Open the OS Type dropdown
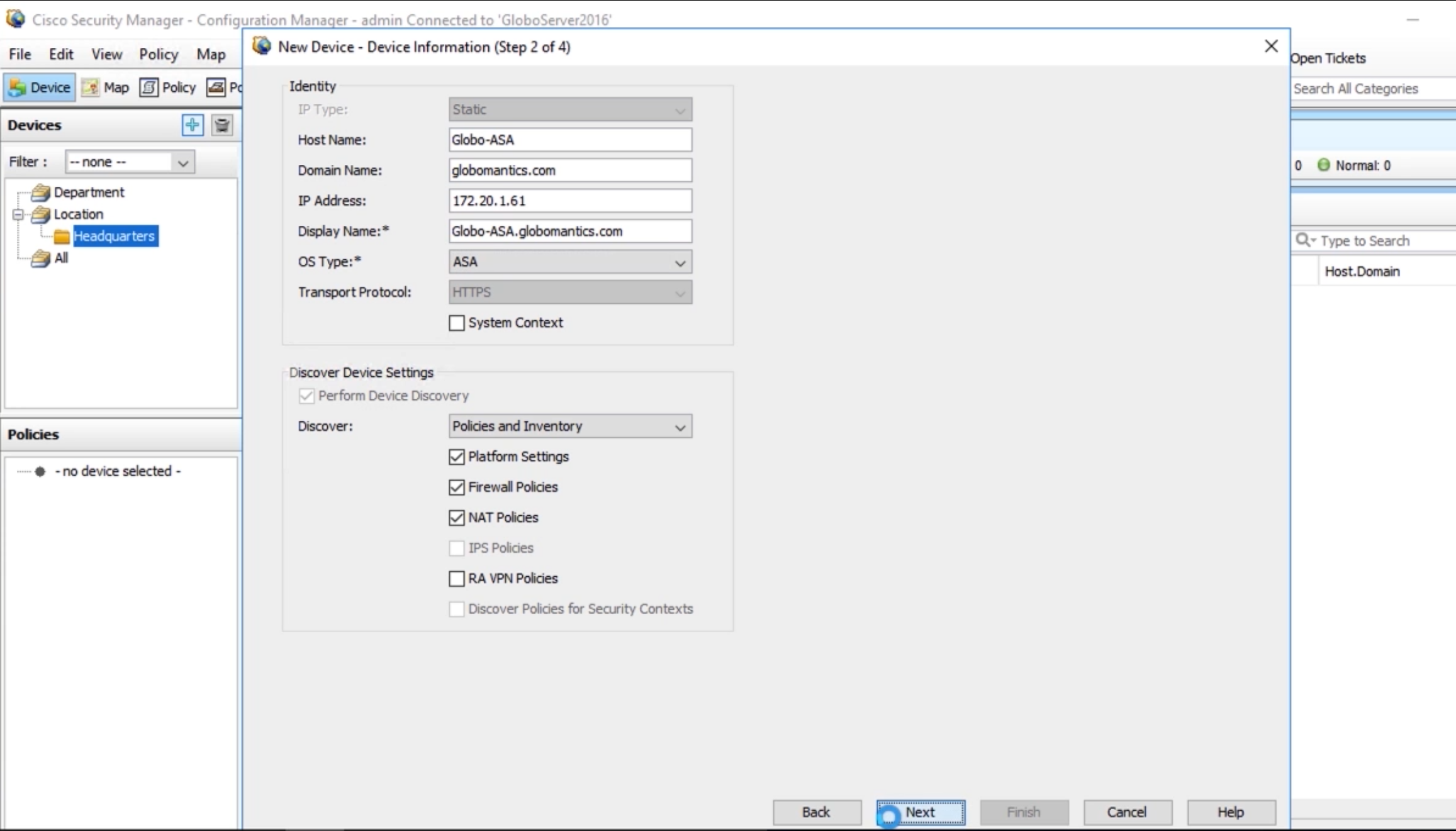The height and width of the screenshot is (831, 1456). click(x=571, y=262)
